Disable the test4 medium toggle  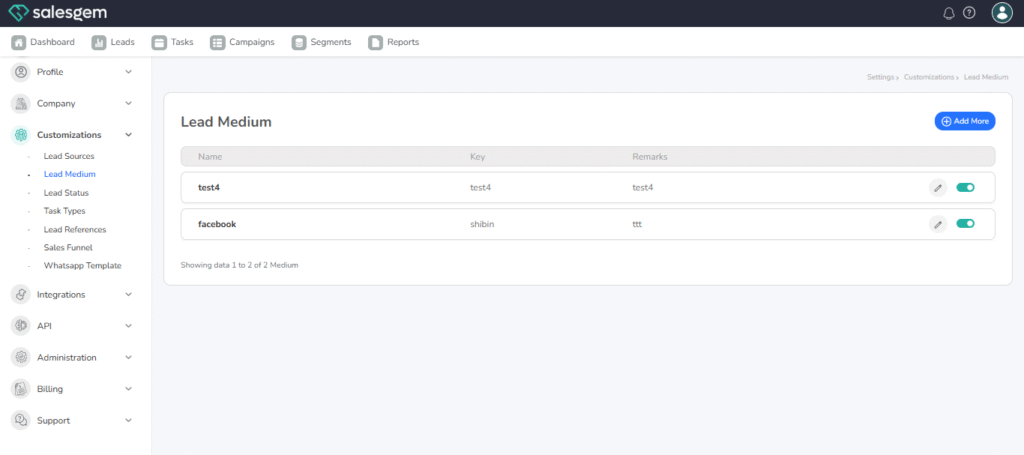point(965,187)
